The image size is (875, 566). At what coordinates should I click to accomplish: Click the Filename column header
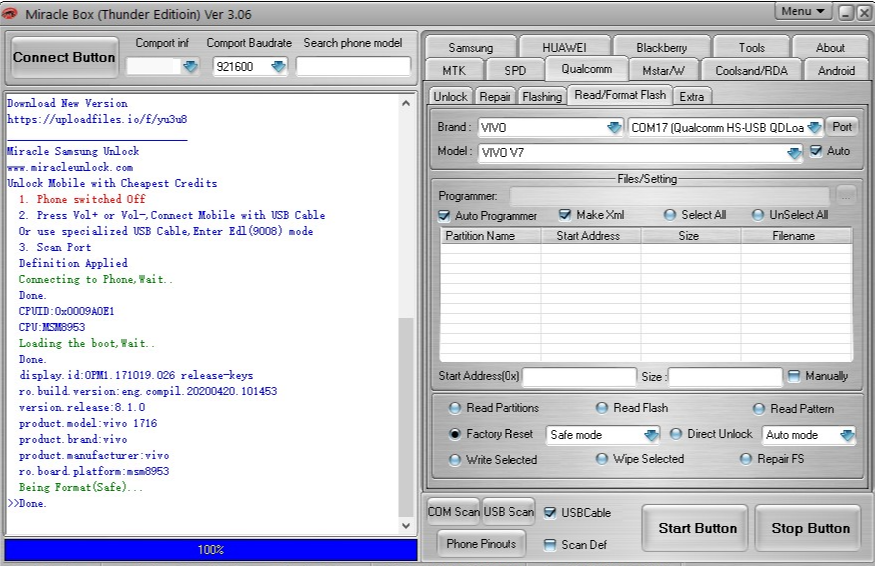pyautogui.click(x=796, y=236)
